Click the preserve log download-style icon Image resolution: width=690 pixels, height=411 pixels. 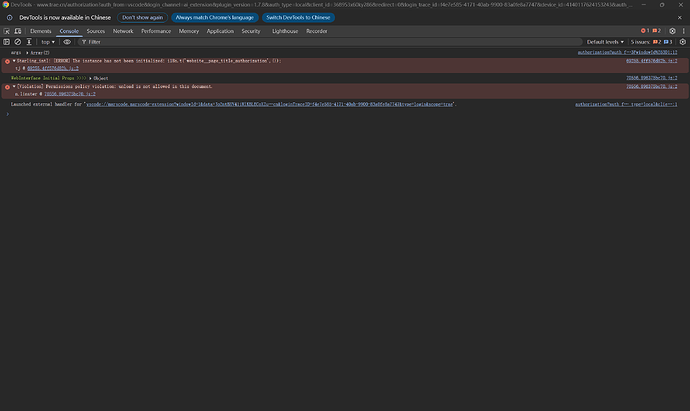[29, 42]
